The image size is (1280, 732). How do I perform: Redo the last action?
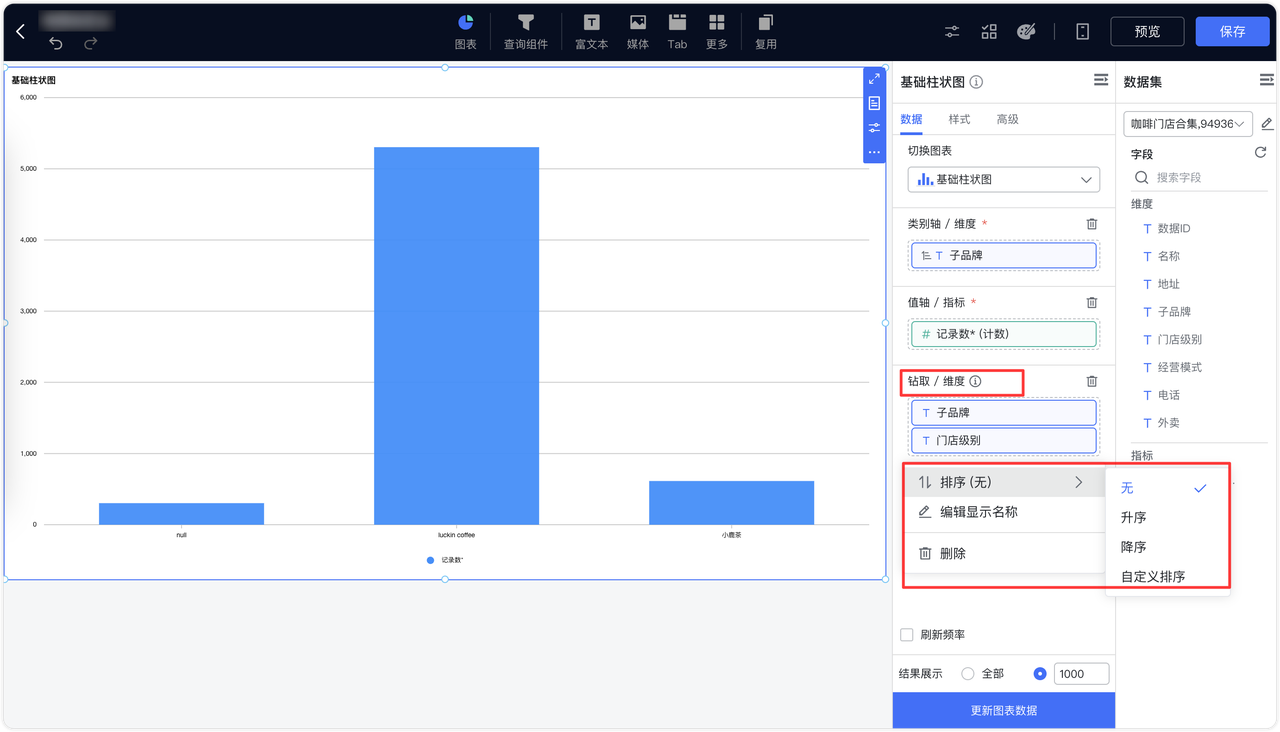coord(91,43)
